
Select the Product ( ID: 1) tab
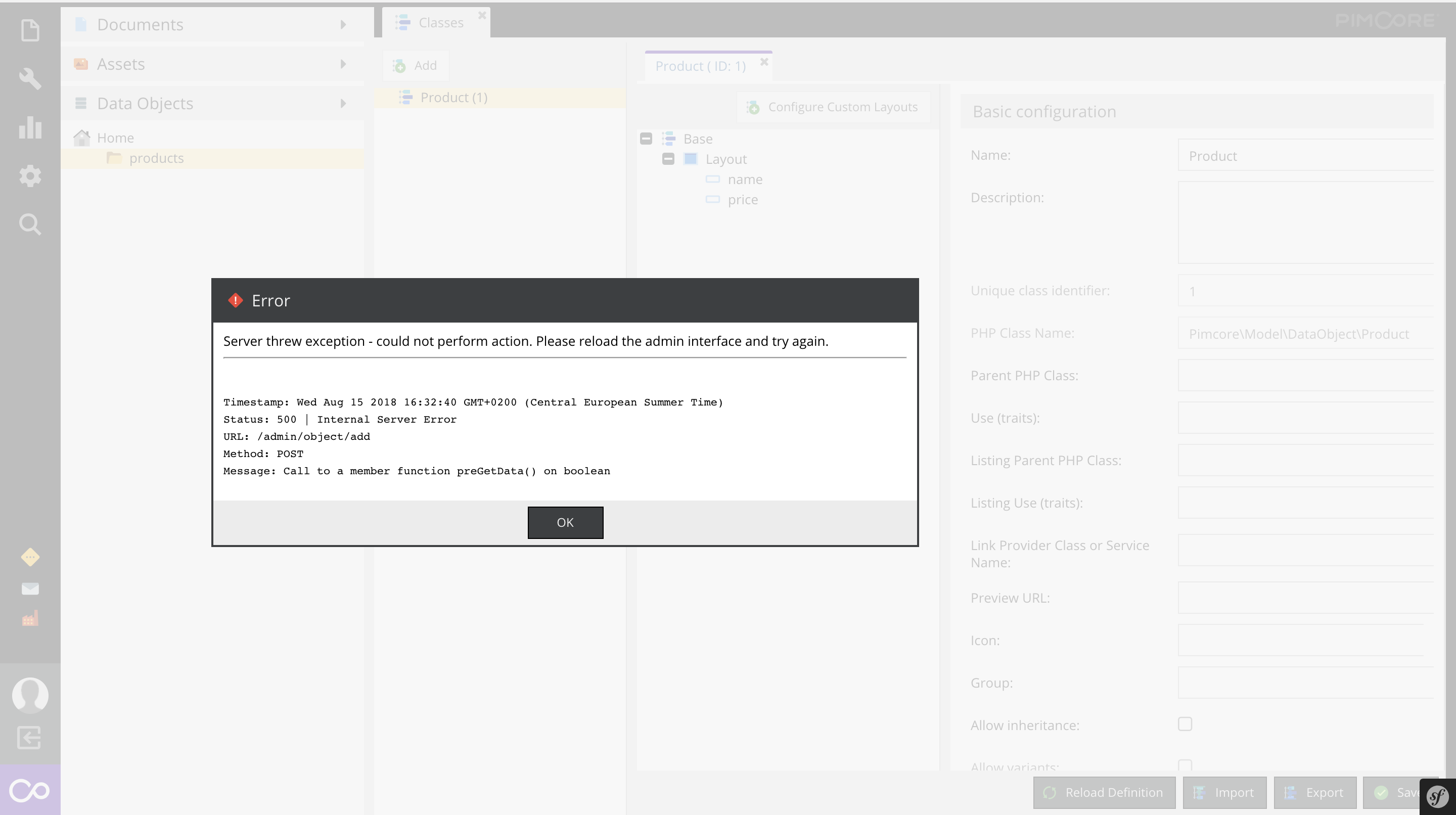pos(700,66)
